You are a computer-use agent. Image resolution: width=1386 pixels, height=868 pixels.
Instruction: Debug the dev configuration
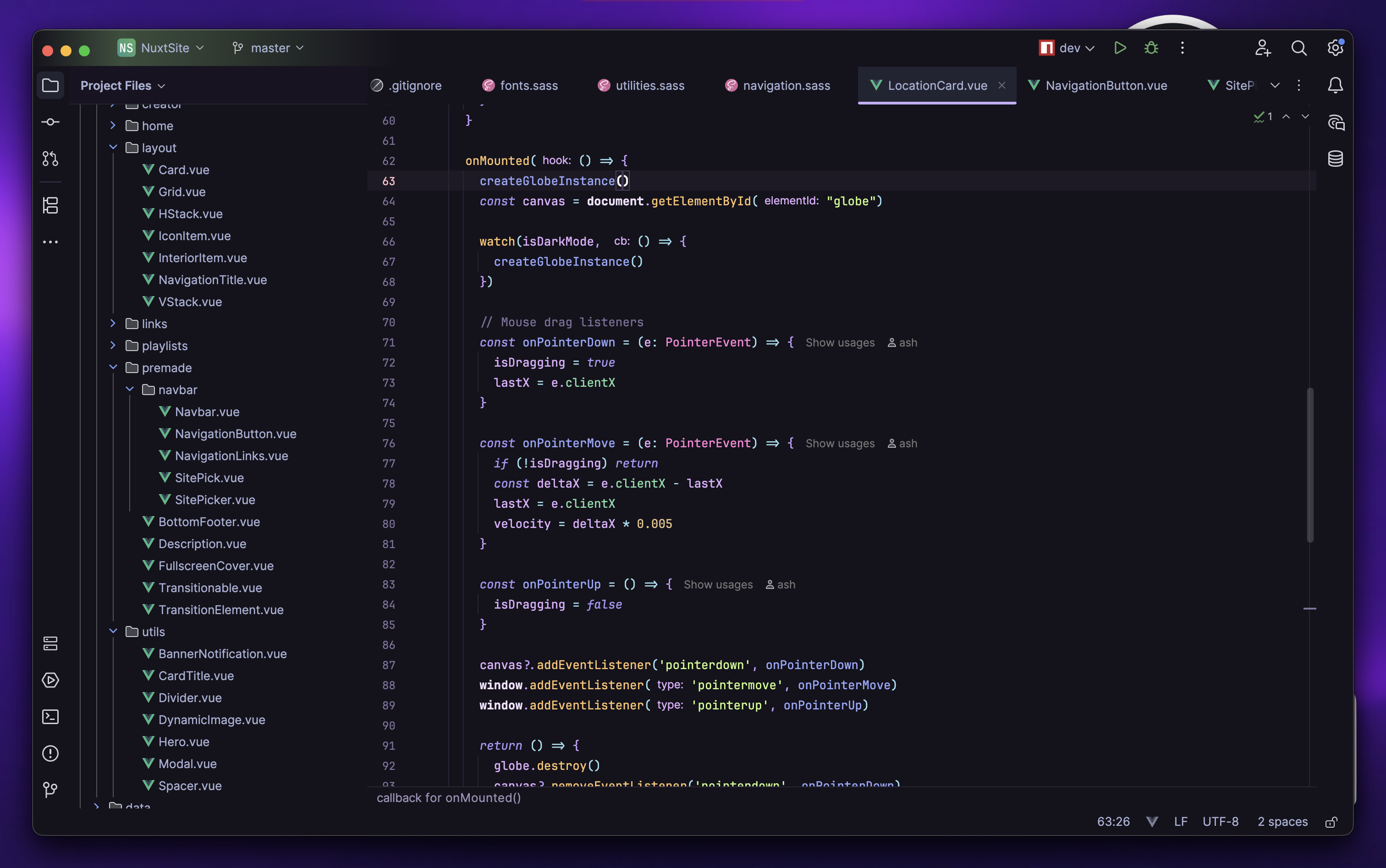coord(1151,48)
